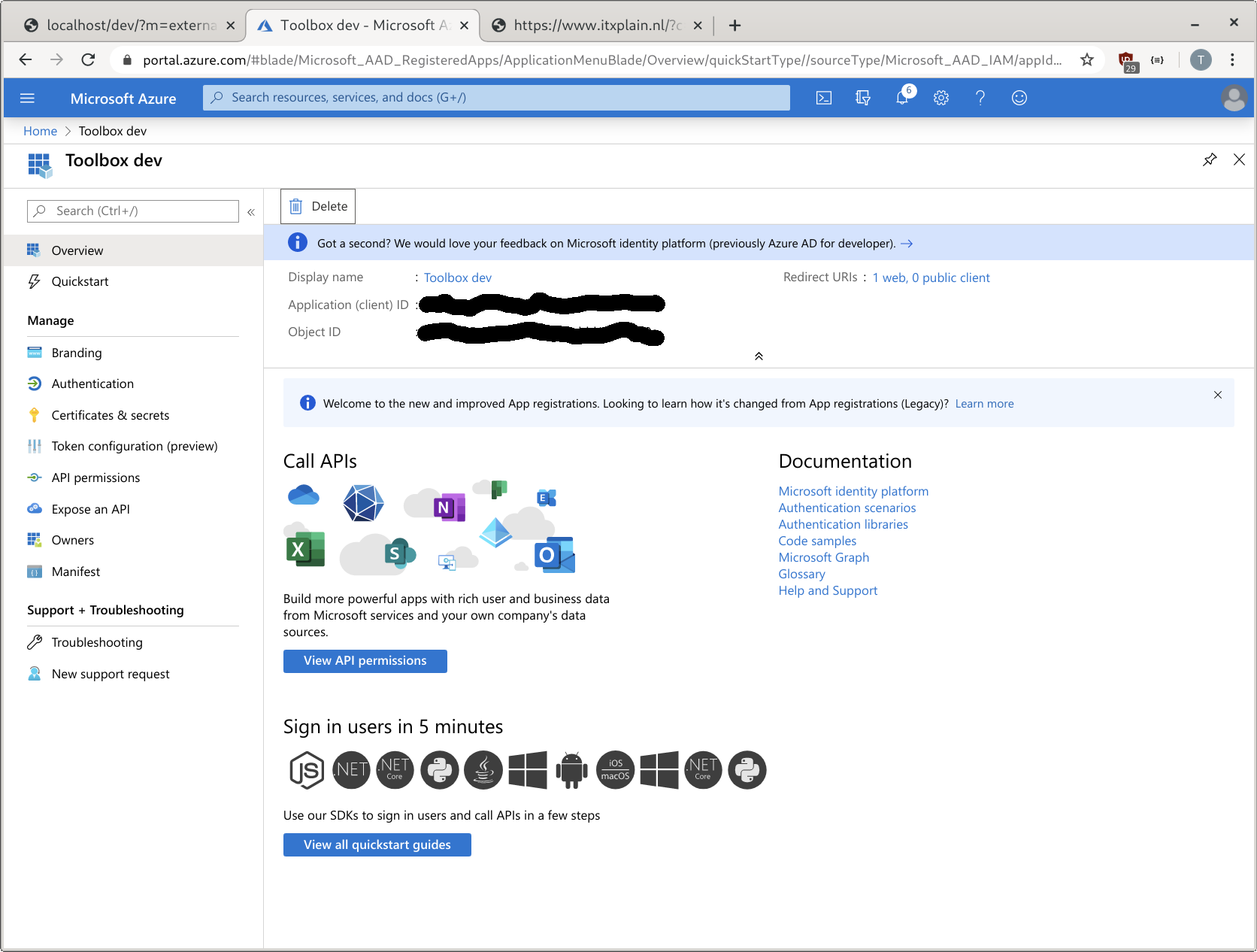Open the Manifest menu item
Viewport: 1257px width, 952px height.
133,572
